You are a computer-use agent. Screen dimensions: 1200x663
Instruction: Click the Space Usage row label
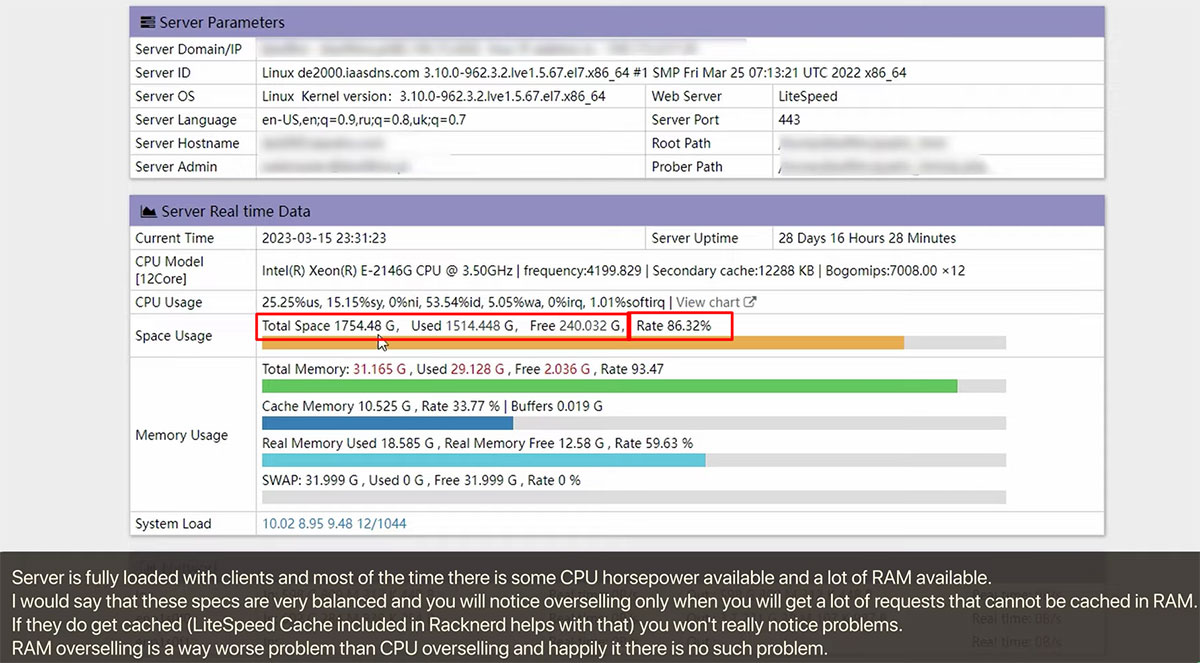pyautogui.click(x=174, y=336)
